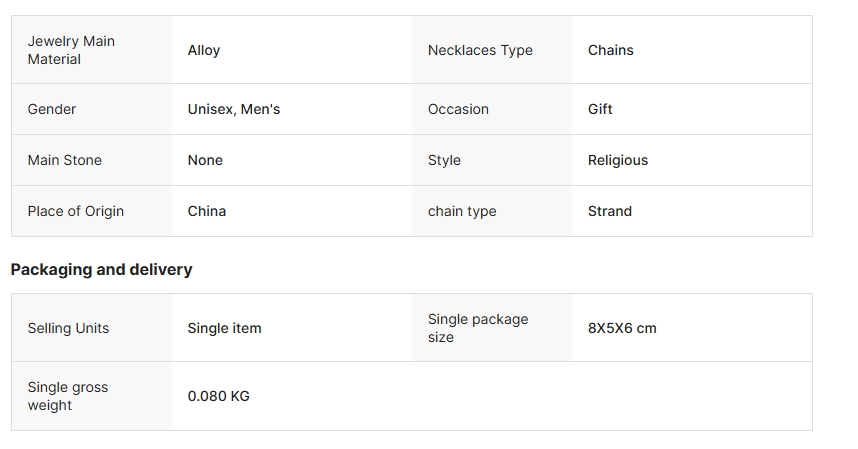The image size is (858, 449).
Task: Select the "Strand" chain type value
Action: pos(610,211)
